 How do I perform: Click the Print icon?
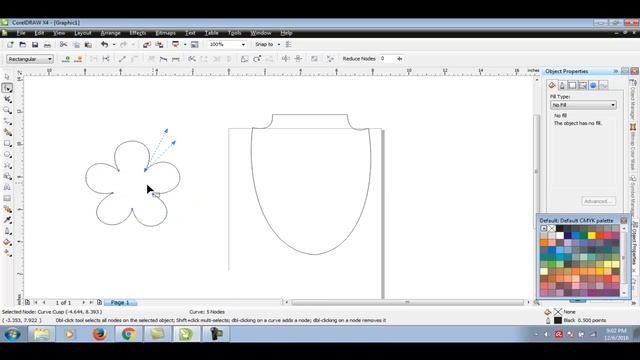[47, 44]
